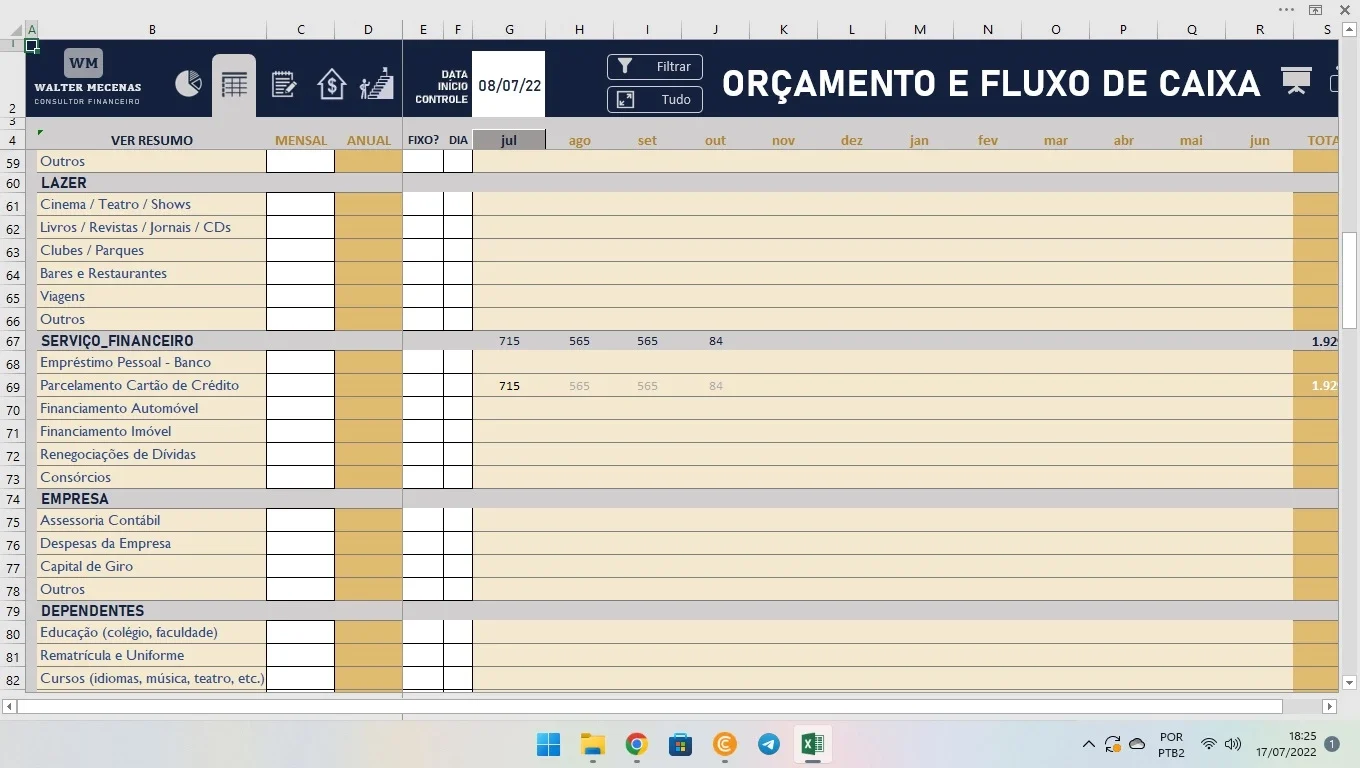This screenshot has height=768, width=1360.
Task: Open Microsoft Store from taskbar
Action: coord(681,745)
